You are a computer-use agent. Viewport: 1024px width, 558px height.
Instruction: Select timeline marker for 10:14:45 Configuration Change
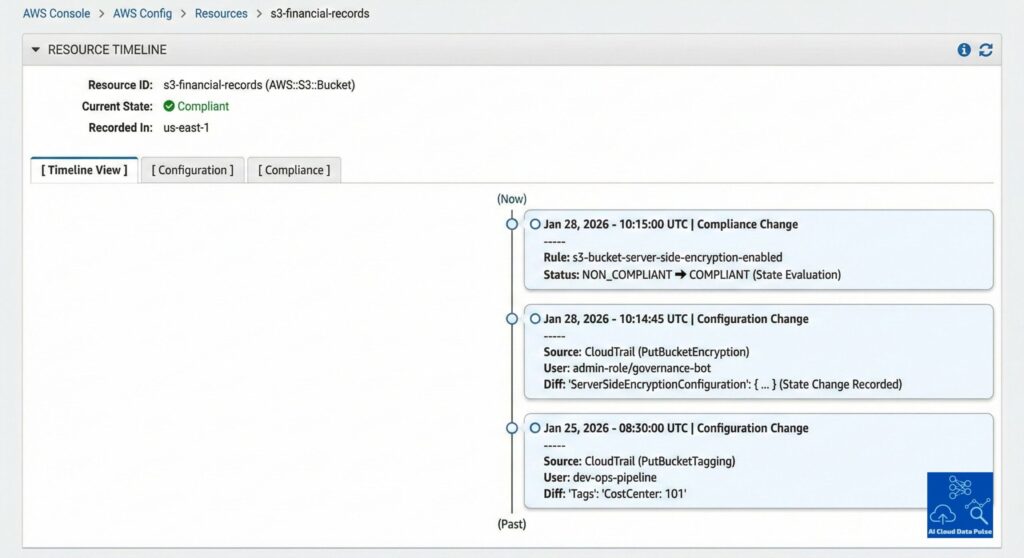tap(512, 319)
